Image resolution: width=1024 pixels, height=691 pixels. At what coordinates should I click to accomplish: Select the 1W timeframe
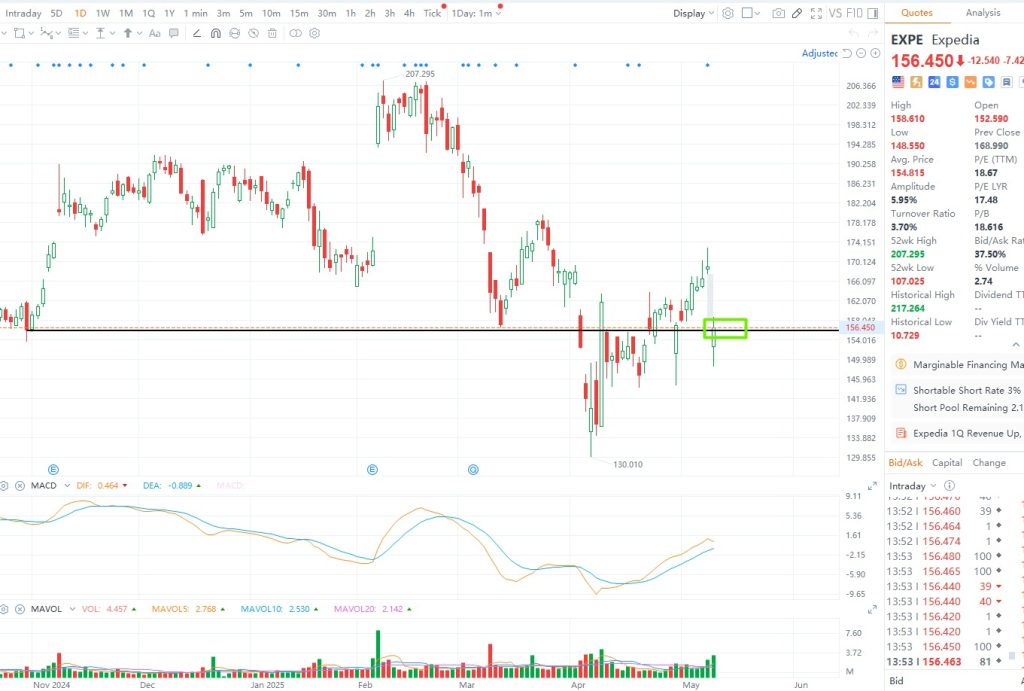coord(103,13)
